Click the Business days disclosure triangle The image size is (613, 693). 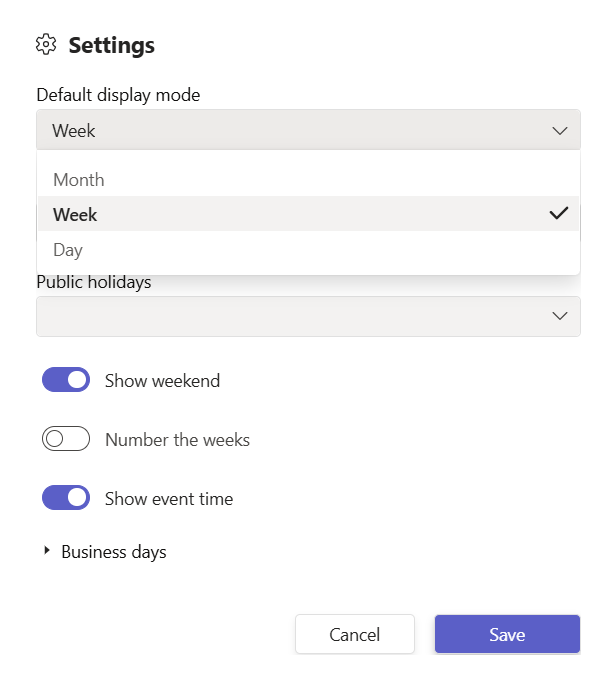(46, 551)
